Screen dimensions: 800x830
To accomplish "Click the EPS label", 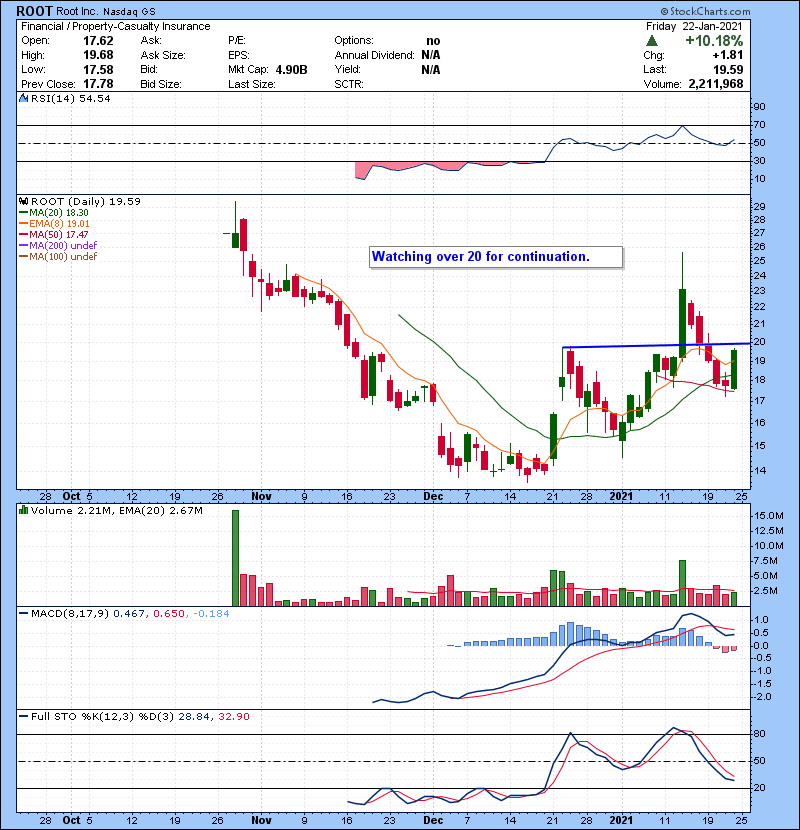I will click(x=239, y=55).
